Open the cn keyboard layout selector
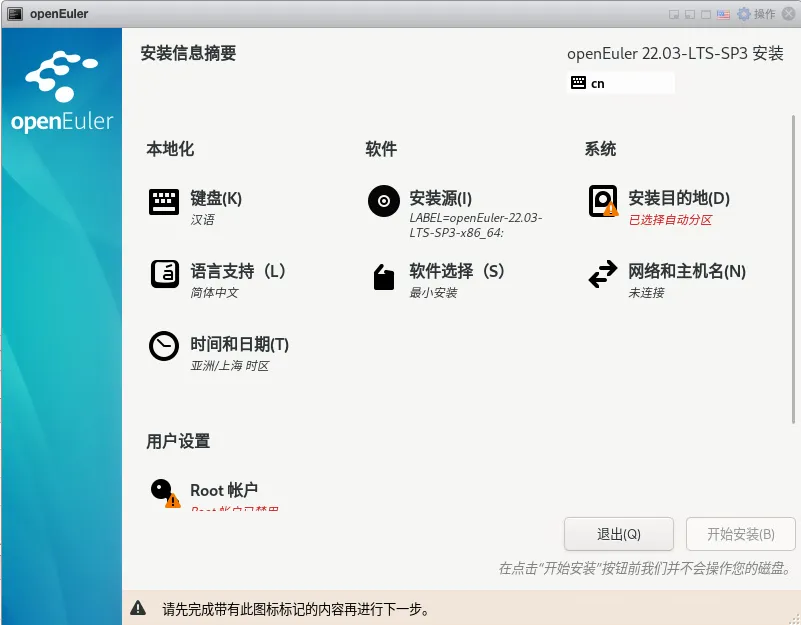Viewport: 801px width, 625px height. (x=620, y=83)
